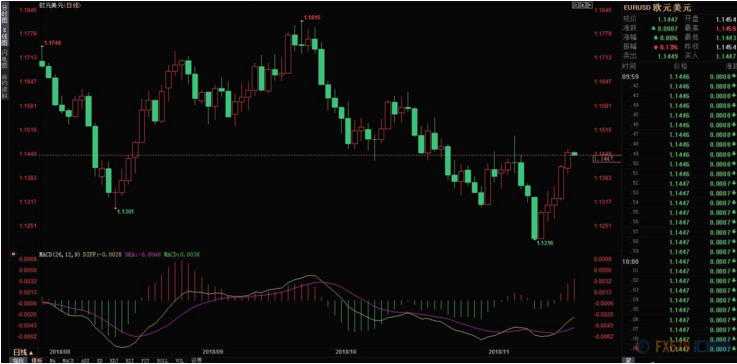Image resolution: width=737 pixels, height=364 pixels.
Task: Select the 1.1746 price label on chart
Action: [53, 43]
